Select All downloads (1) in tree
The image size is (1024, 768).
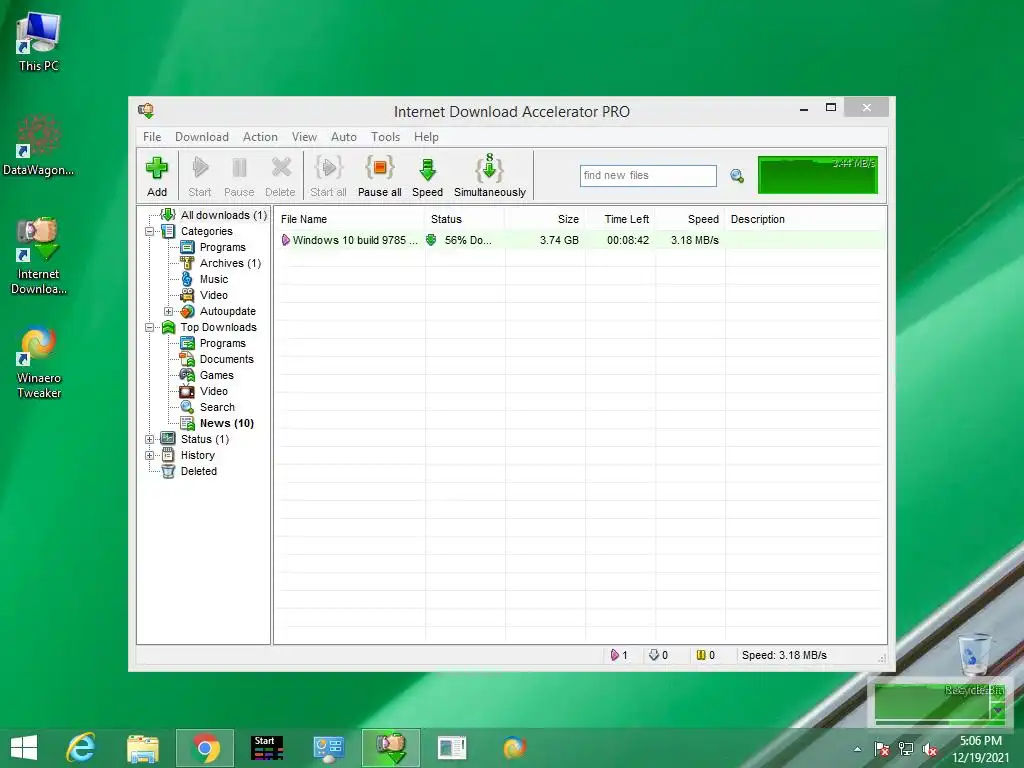tap(223, 215)
